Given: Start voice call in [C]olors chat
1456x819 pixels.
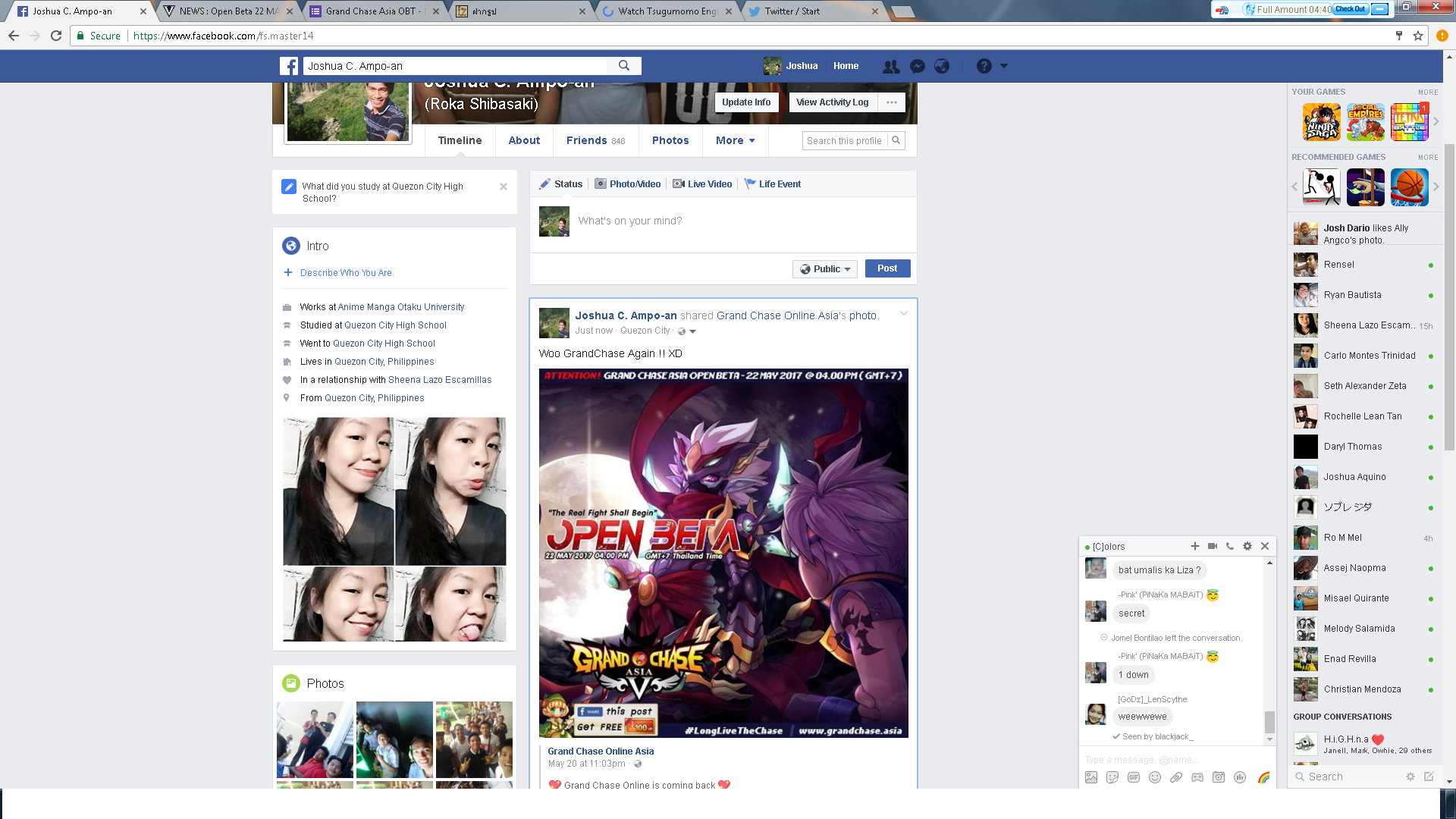Looking at the screenshot, I should [1229, 546].
